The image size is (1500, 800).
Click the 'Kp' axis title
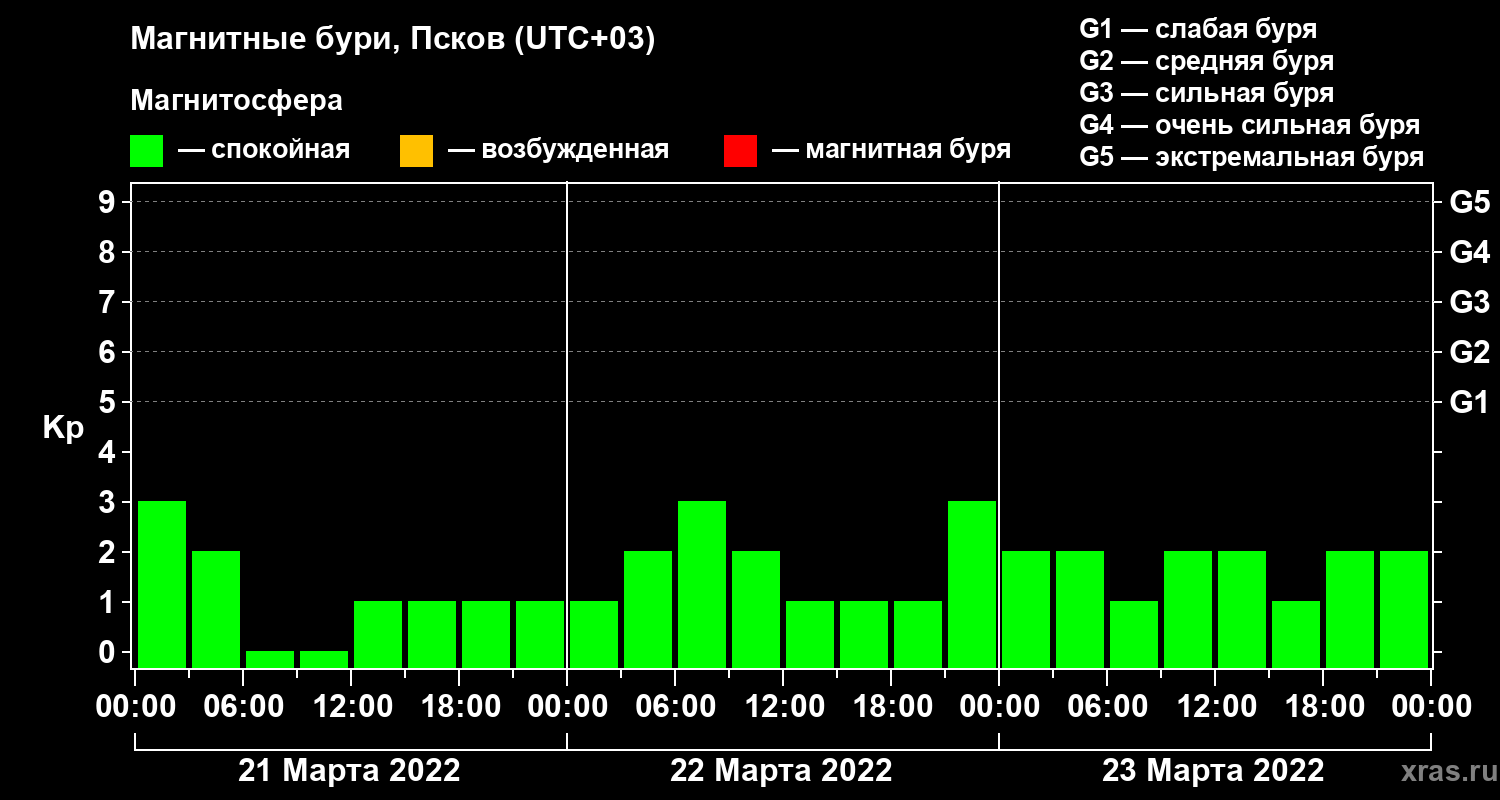tap(63, 428)
